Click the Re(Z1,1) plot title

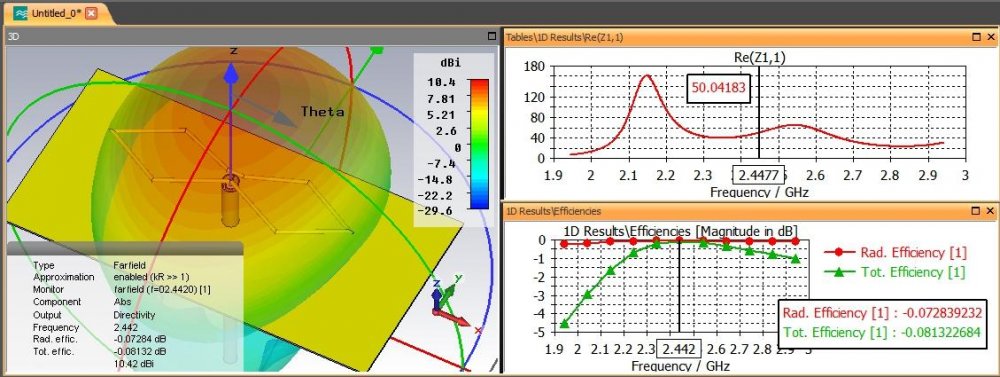[760, 57]
